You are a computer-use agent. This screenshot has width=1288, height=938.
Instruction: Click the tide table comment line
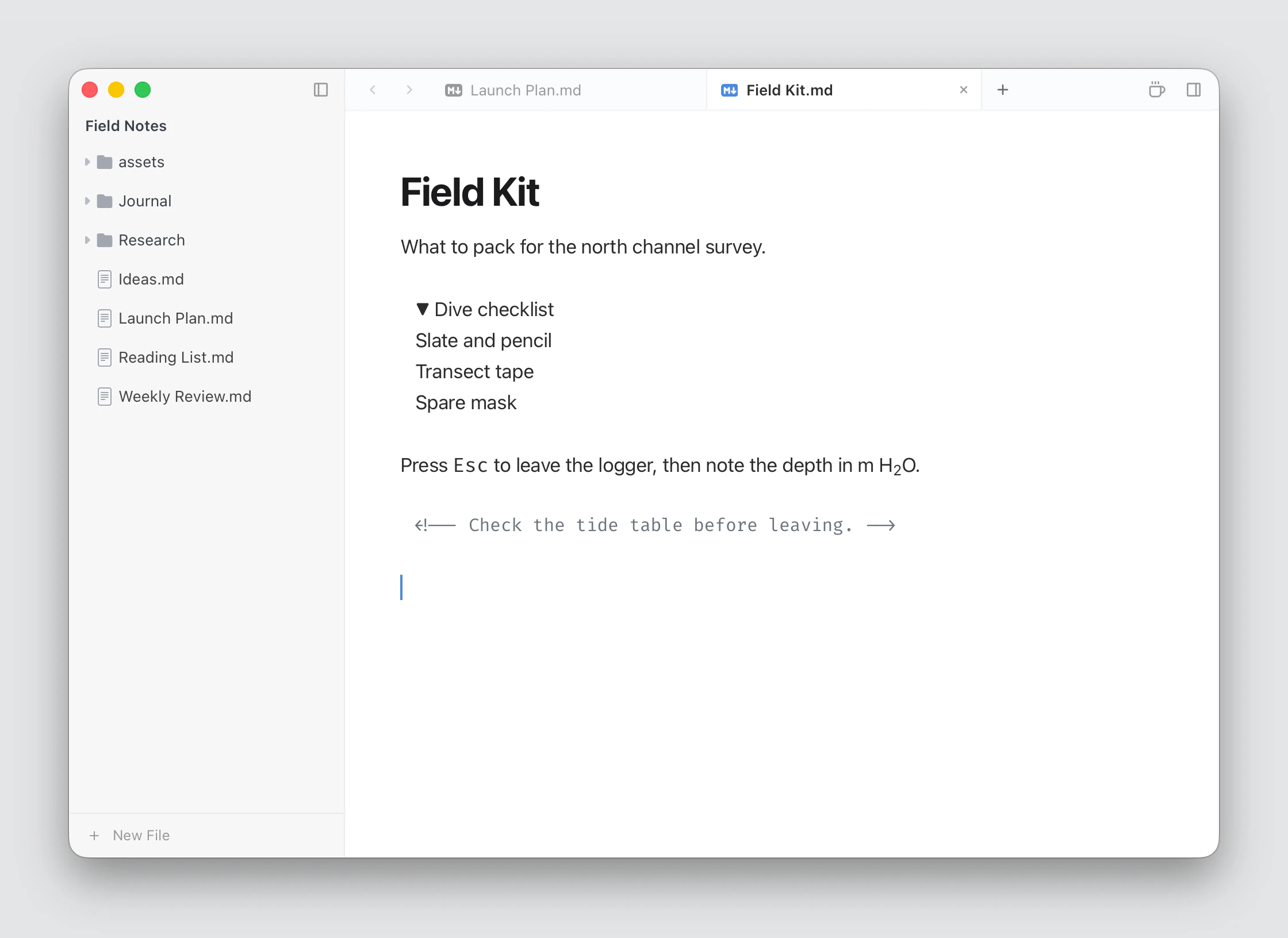coord(655,525)
